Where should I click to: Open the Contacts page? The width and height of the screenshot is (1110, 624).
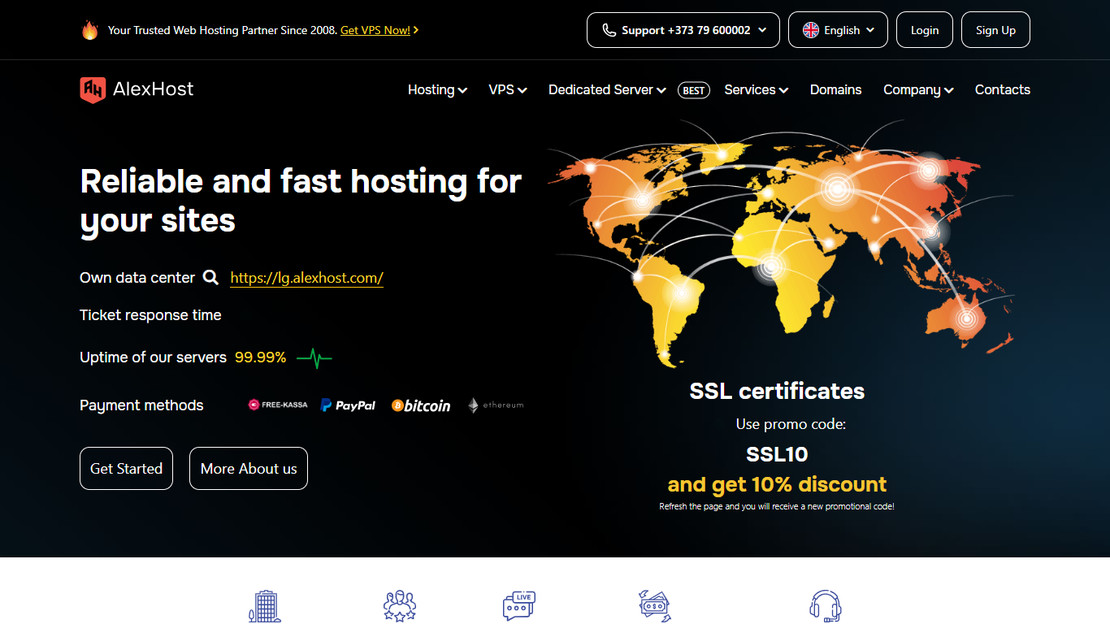tap(1002, 90)
